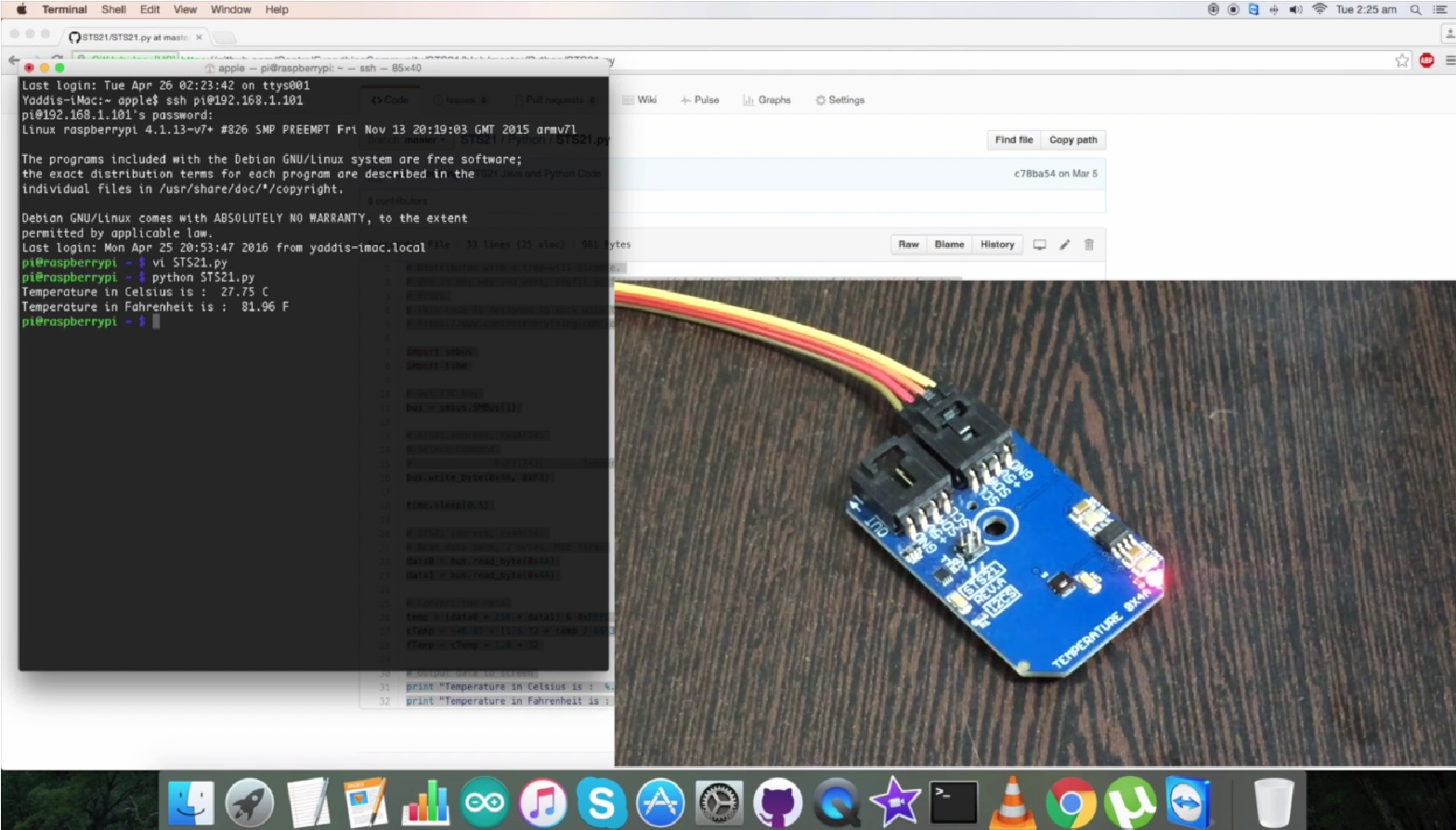Switch to GitHub Pulse tab
1456x830 pixels.
tap(700, 99)
